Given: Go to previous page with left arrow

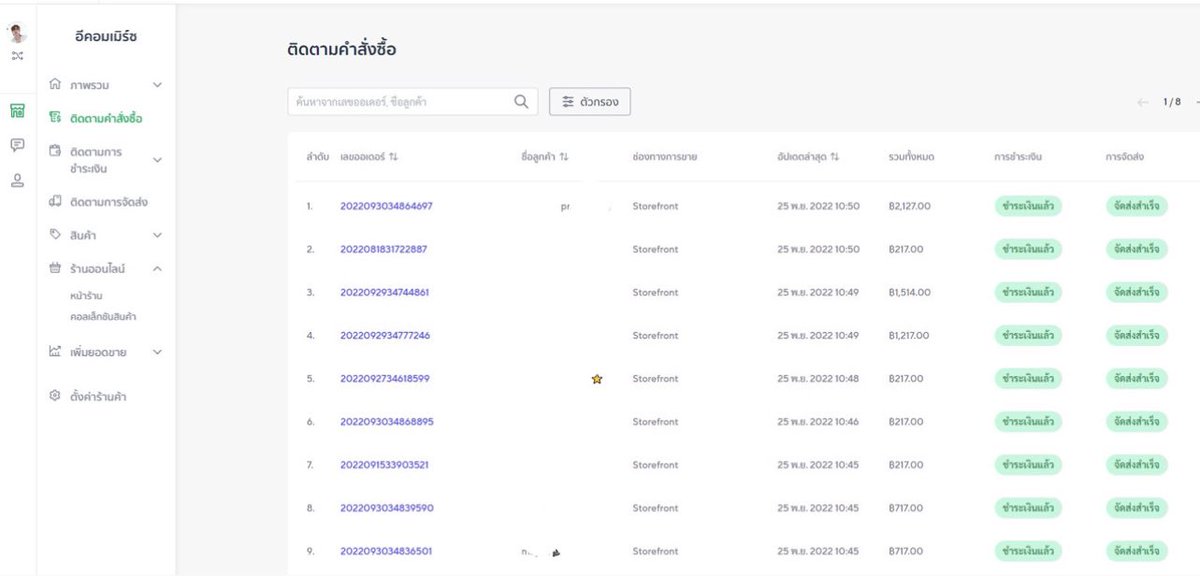Looking at the screenshot, I should point(1143,102).
